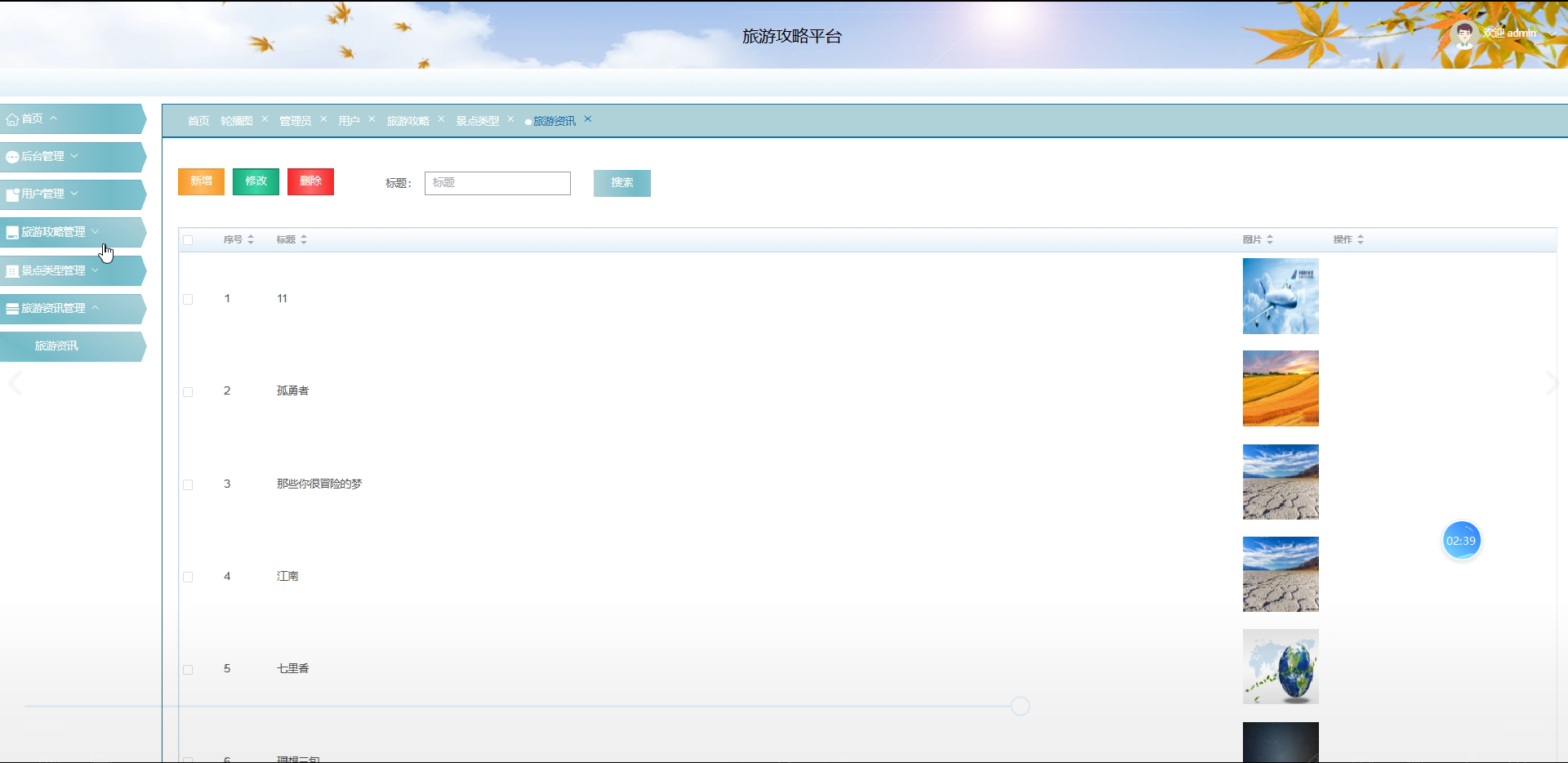Click the 搜索 button
The image size is (1568, 763).
click(x=622, y=183)
